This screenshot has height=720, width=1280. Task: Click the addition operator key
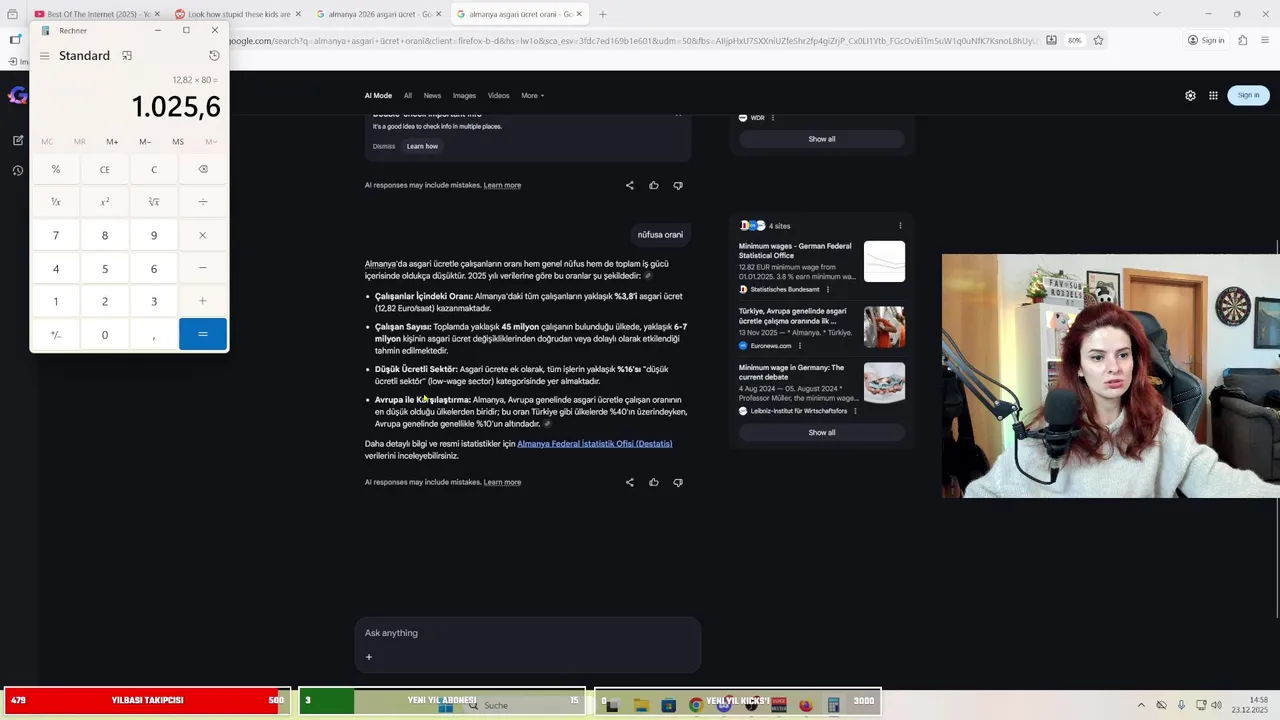pyautogui.click(x=203, y=301)
